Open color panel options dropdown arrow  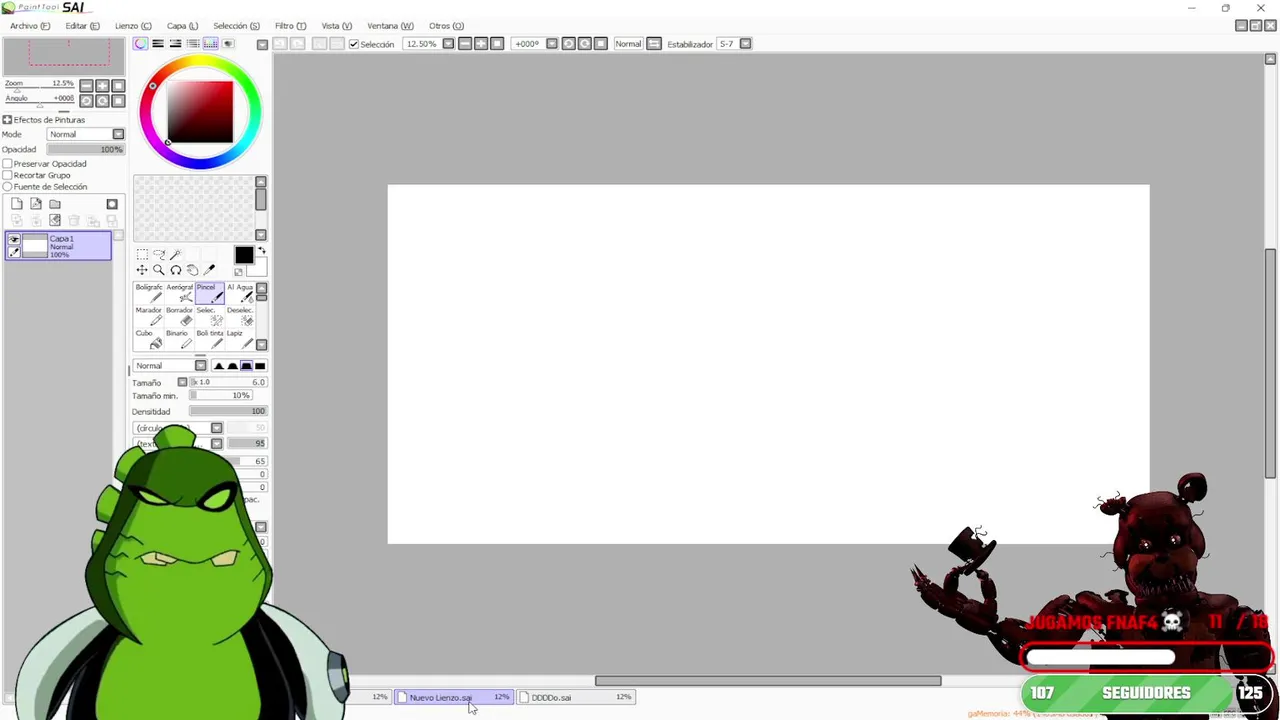click(x=262, y=44)
